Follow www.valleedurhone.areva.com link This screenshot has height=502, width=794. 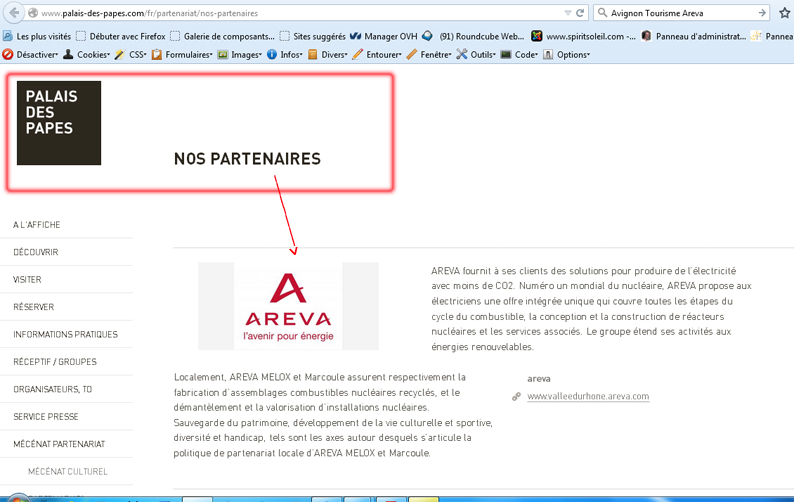click(588, 396)
